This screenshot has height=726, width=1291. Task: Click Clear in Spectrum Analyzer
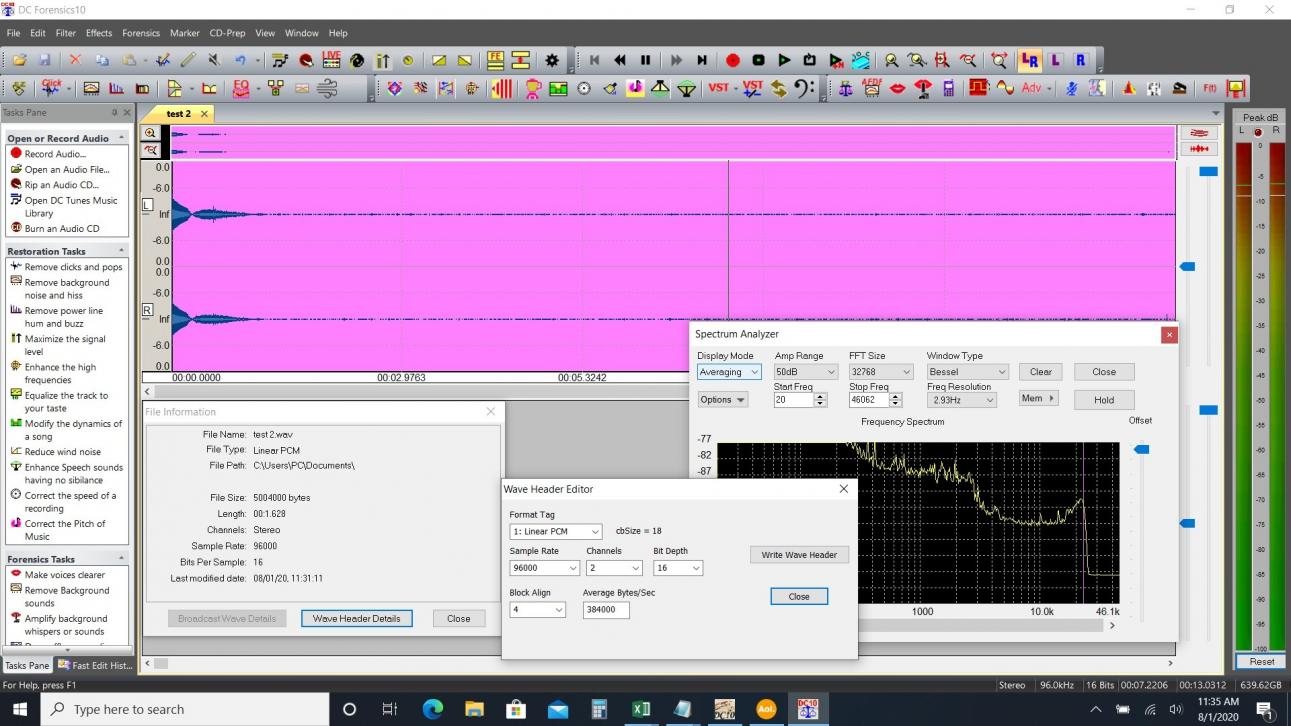[1041, 372]
